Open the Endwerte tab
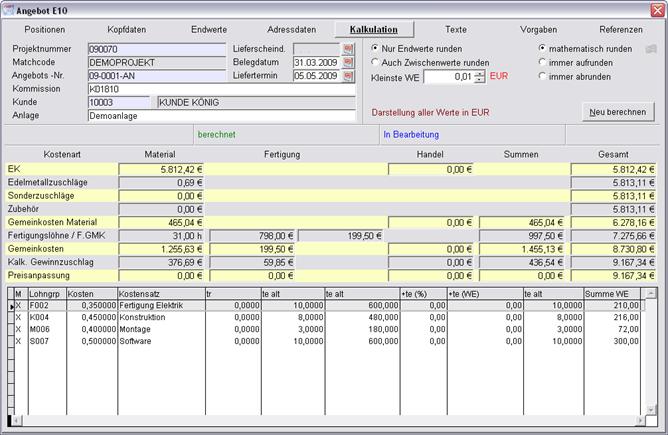 [209, 30]
